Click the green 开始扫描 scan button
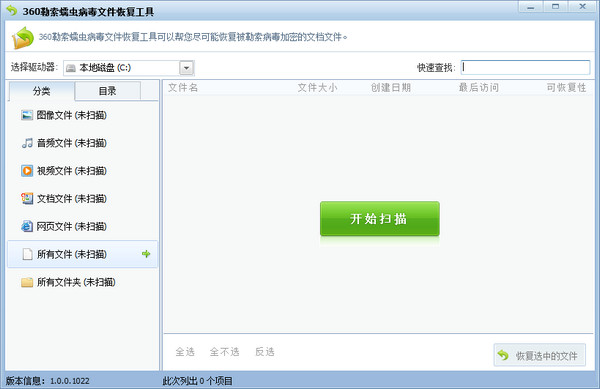This screenshot has width=600, height=389. (380, 218)
